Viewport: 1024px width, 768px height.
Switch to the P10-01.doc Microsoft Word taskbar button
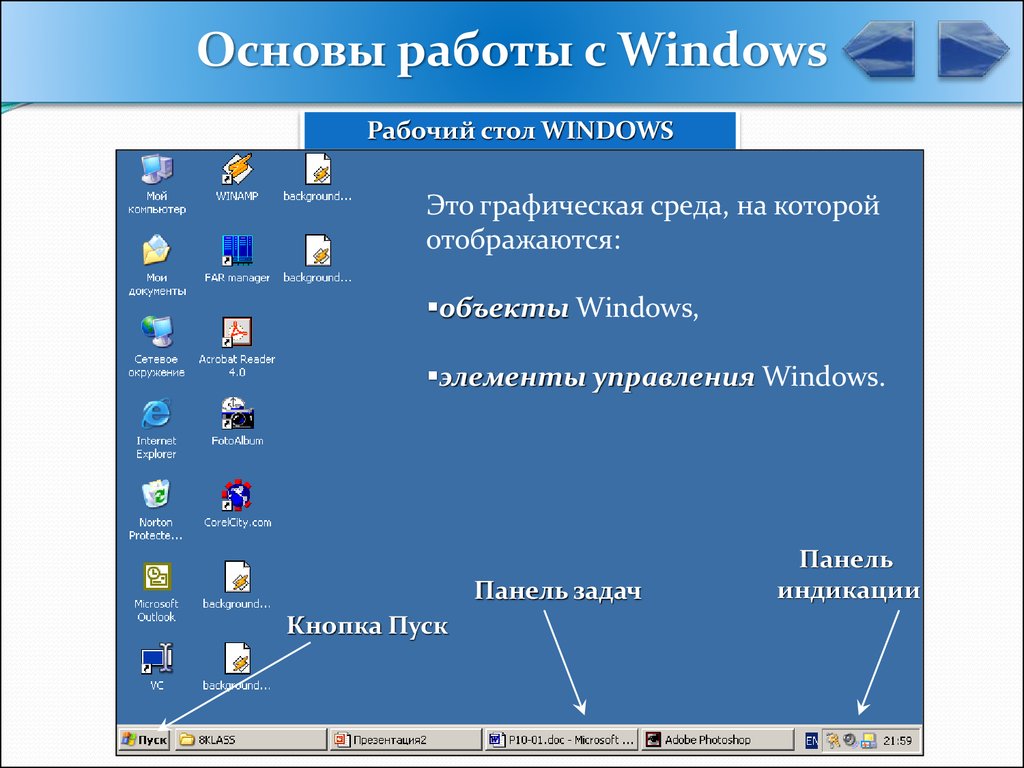[x=561, y=739]
